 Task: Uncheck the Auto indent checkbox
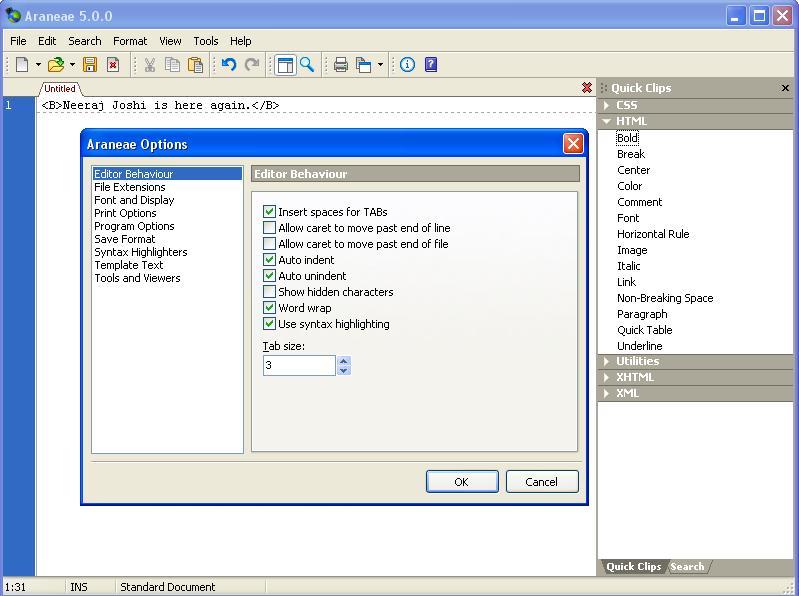point(269,259)
